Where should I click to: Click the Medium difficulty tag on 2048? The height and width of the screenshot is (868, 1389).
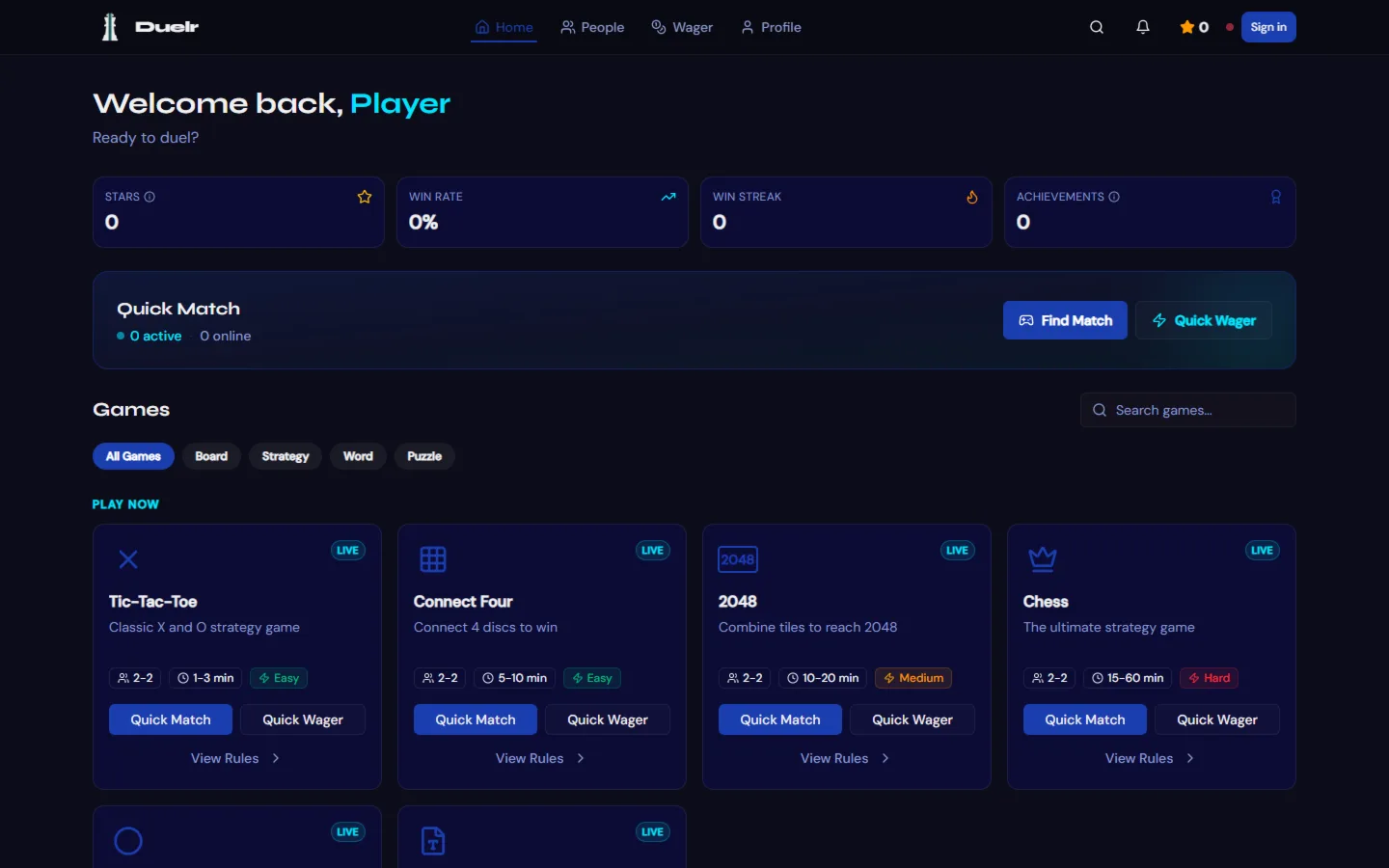point(913,678)
